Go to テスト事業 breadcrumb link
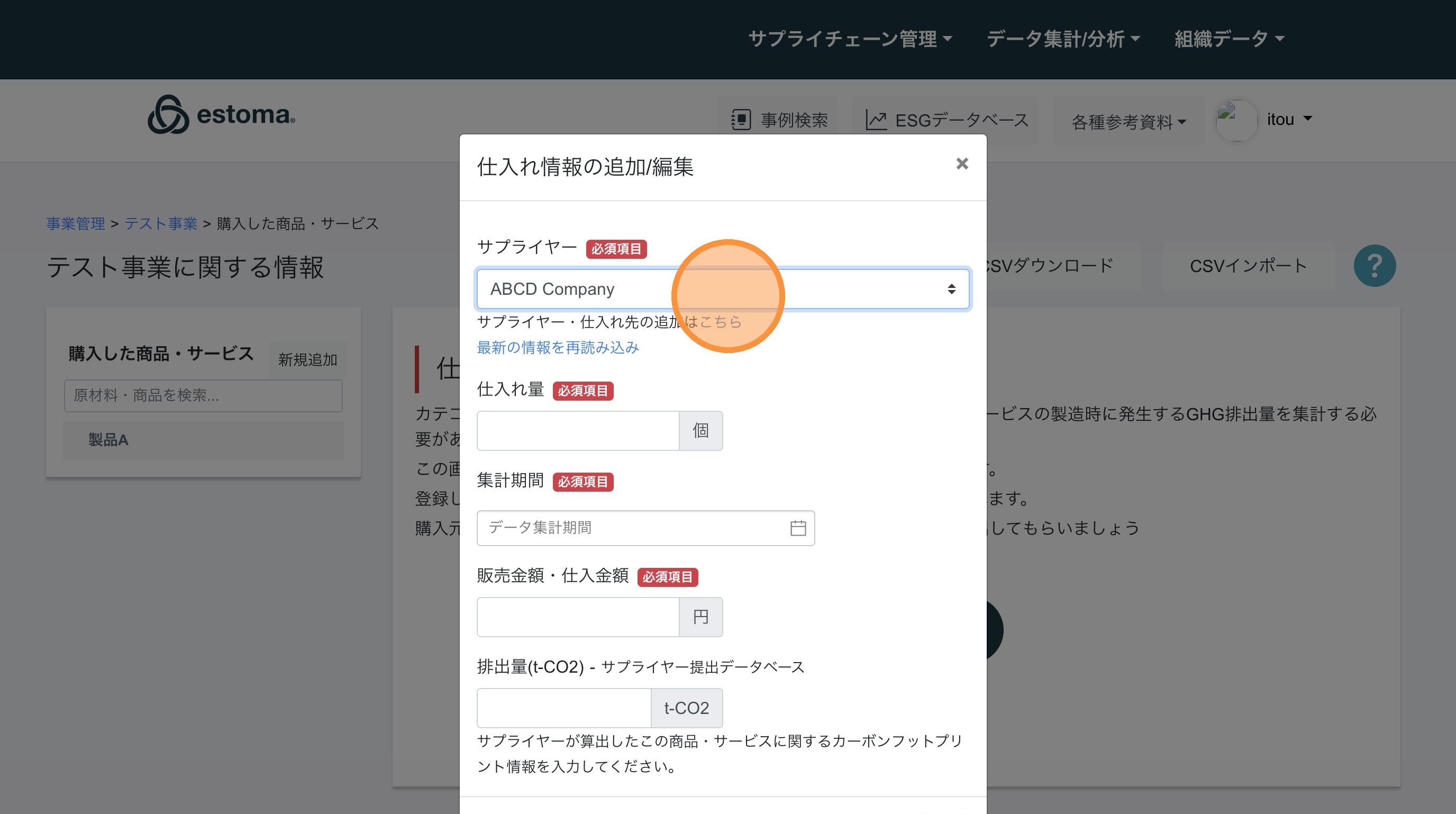The height and width of the screenshot is (814, 1456). (160, 224)
